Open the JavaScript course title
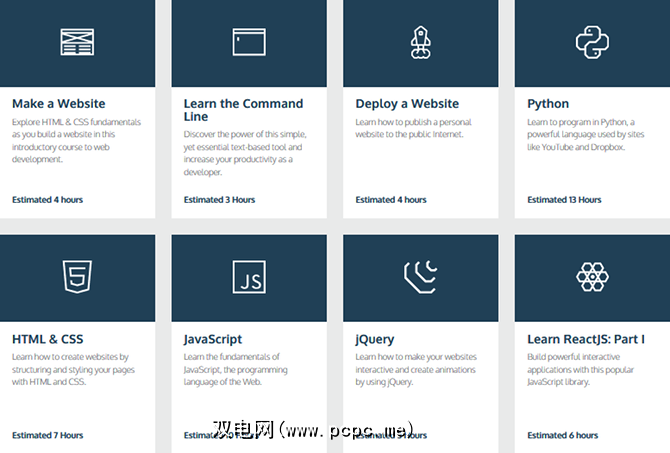This screenshot has width=670, height=453. coord(213,339)
